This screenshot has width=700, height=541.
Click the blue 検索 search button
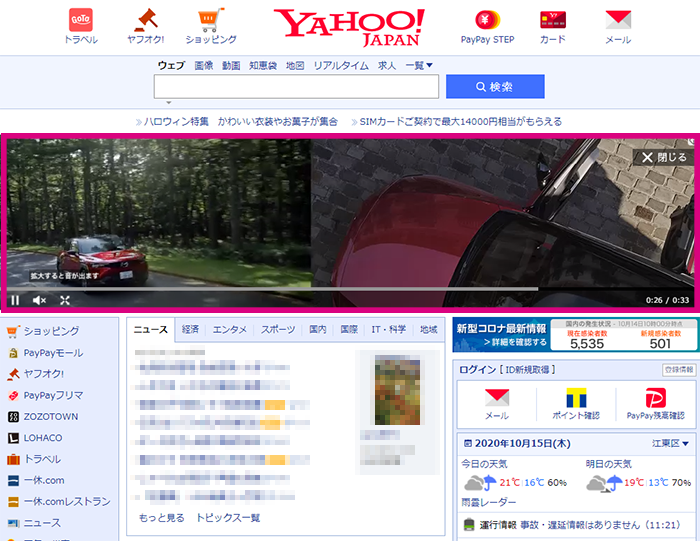coord(495,87)
